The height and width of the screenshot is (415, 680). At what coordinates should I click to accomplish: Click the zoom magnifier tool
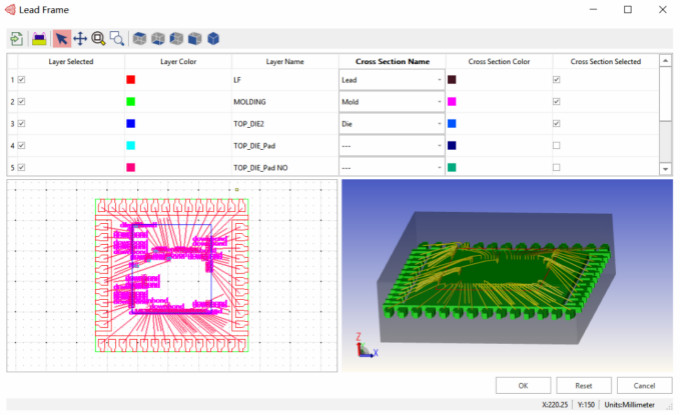point(99,39)
